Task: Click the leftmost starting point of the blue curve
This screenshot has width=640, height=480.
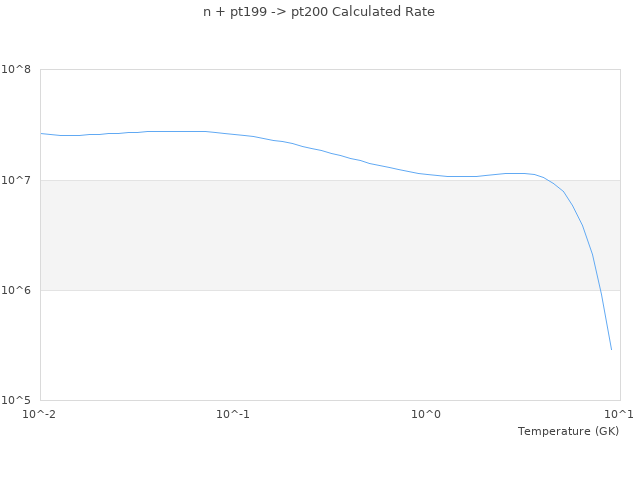Action: 41,133
